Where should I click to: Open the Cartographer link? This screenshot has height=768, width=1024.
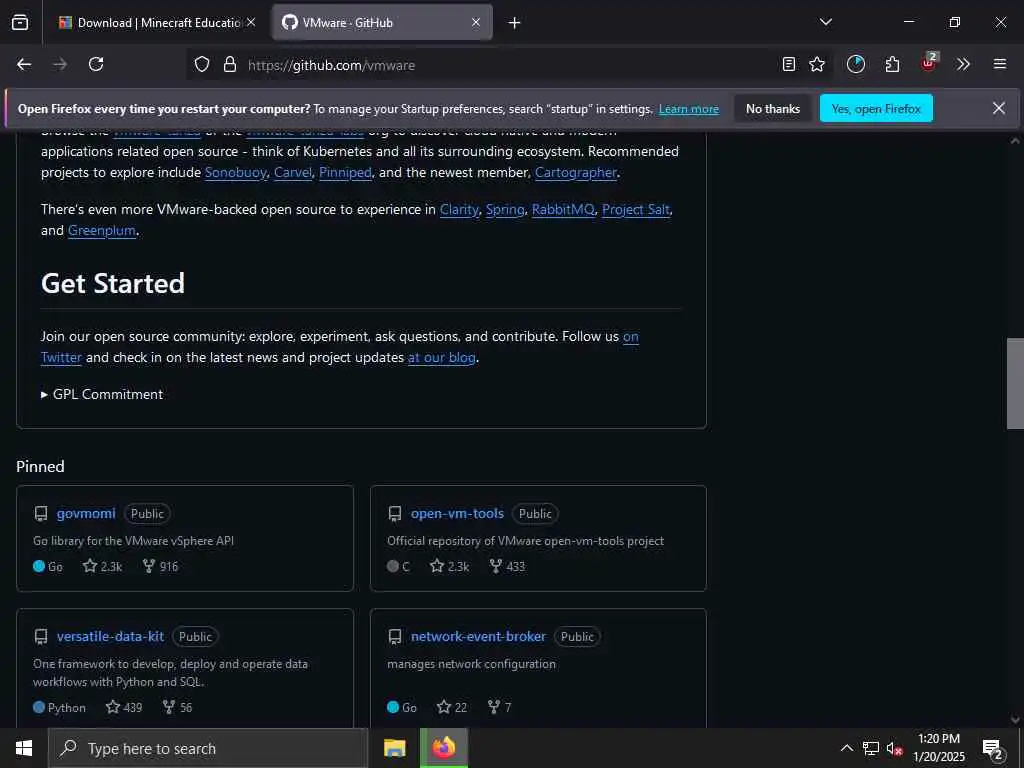point(575,172)
